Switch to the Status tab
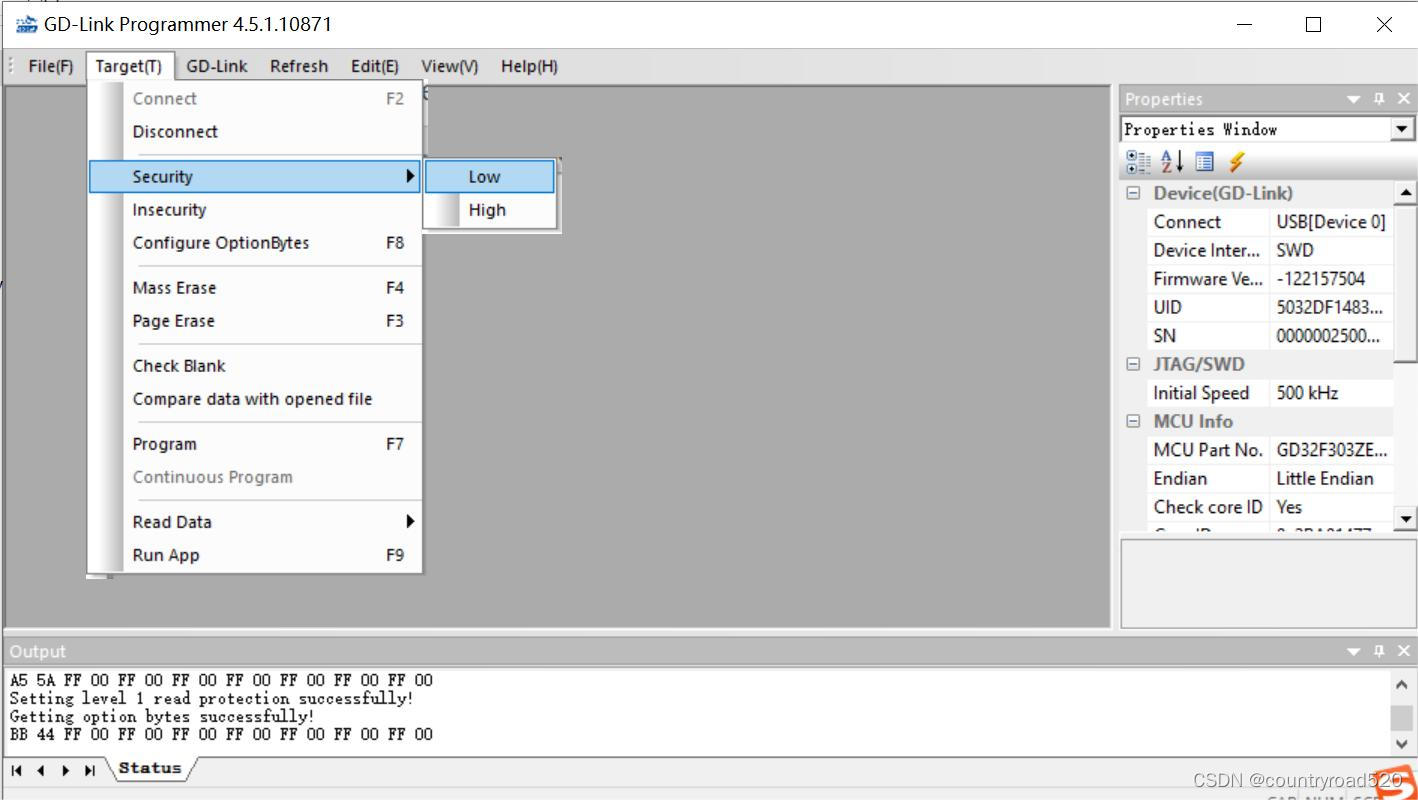Viewport: 1418px width, 800px height. [150, 768]
